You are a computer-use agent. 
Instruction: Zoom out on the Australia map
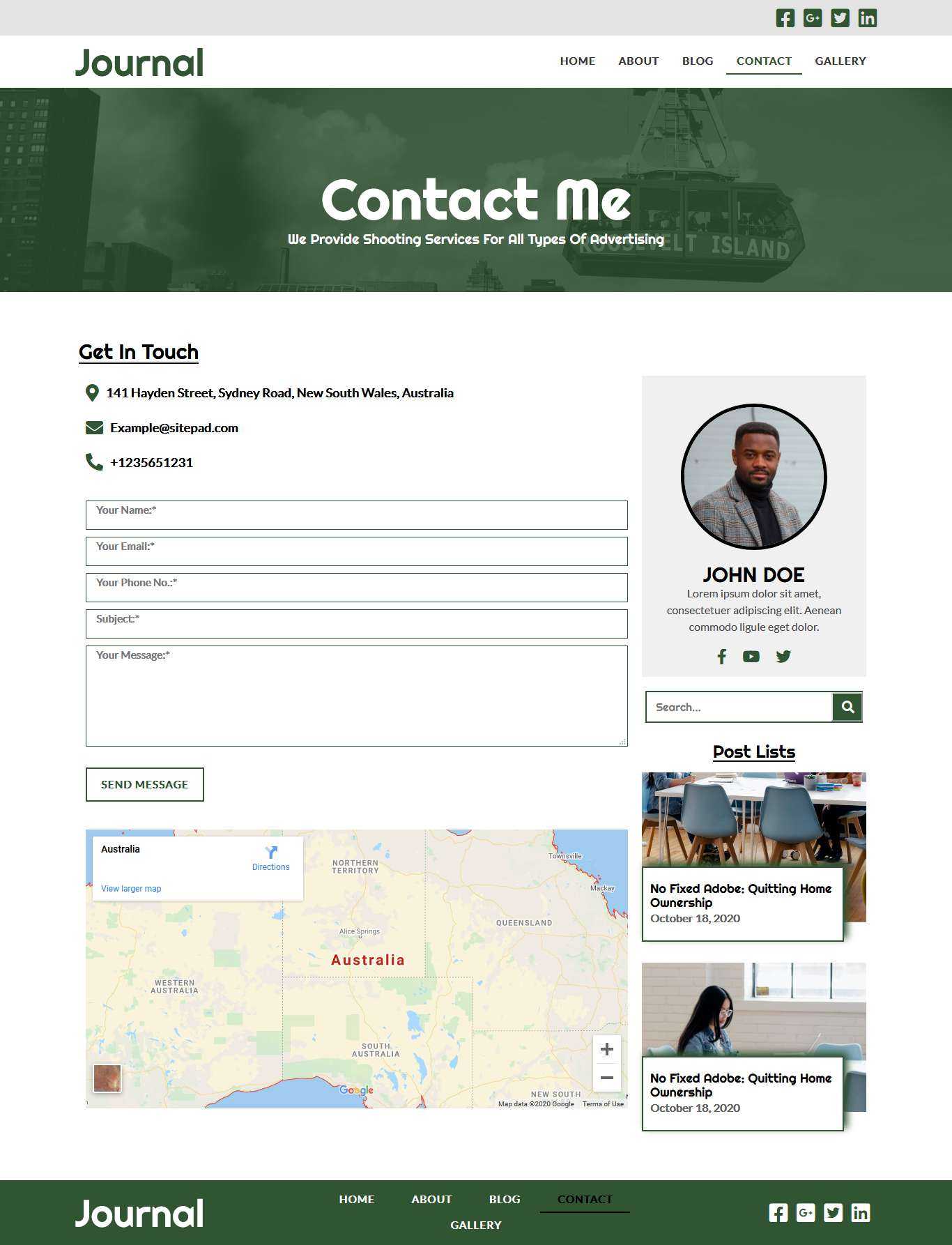(x=607, y=1078)
